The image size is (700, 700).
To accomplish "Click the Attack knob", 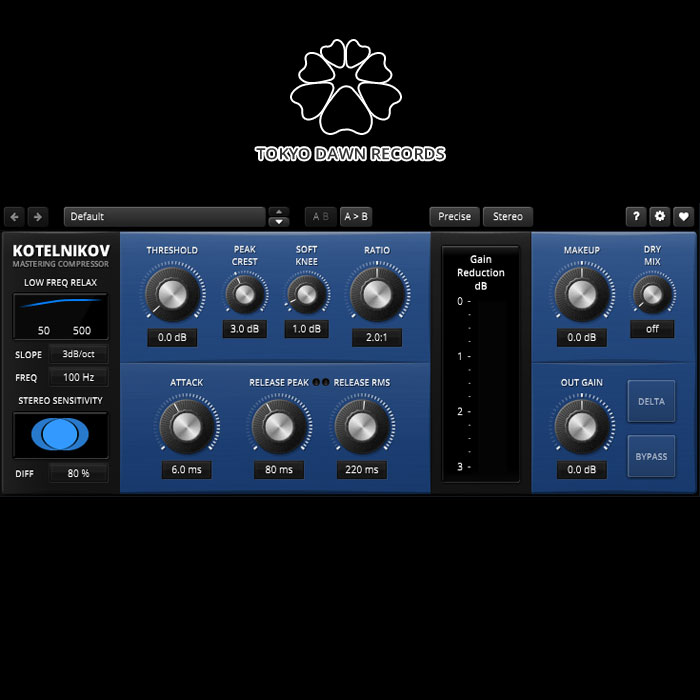I will pyautogui.click(x=187, y=426).
